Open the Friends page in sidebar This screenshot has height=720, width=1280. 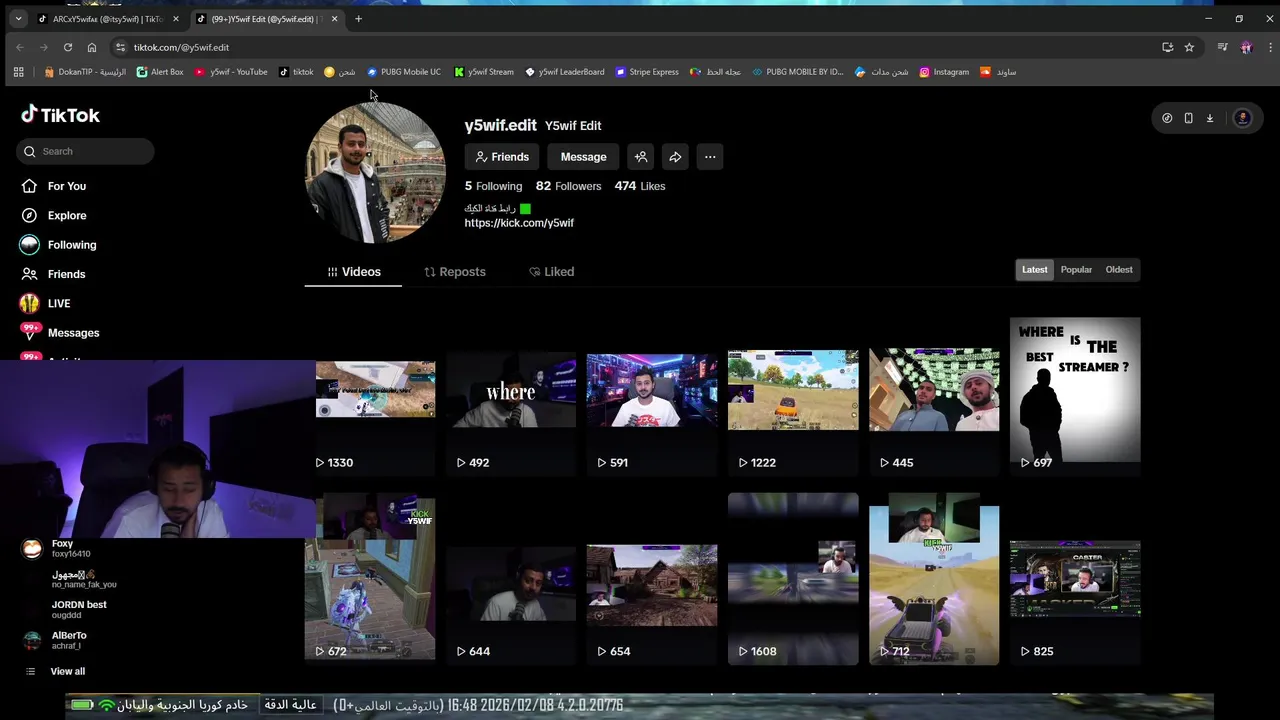tap(66, 274)
